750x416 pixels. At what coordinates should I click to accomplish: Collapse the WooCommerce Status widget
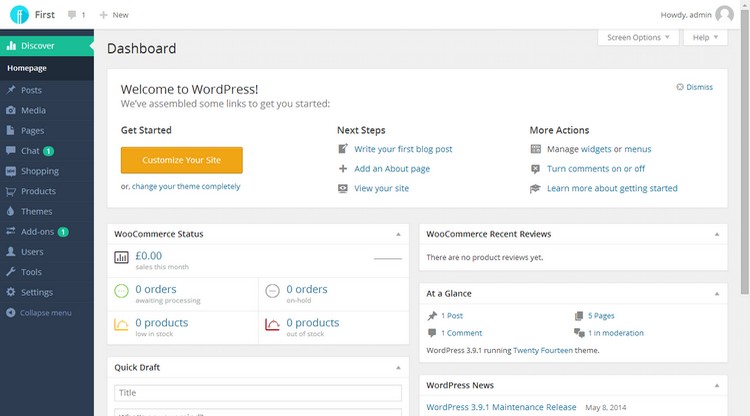click(398, 234)
